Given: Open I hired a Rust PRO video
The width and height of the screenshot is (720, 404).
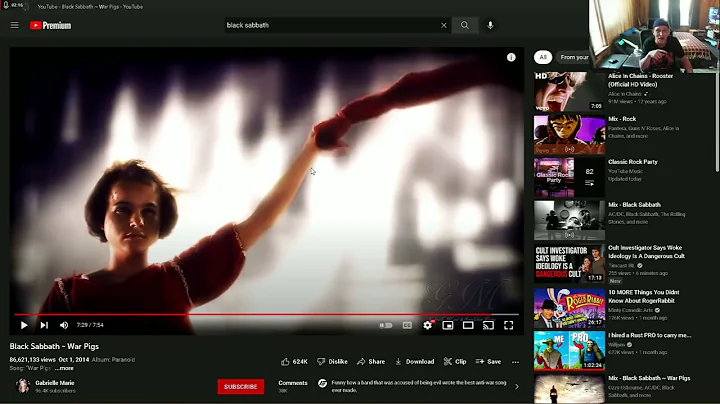Looking at the screenshot, I should [x=649, y=335].
